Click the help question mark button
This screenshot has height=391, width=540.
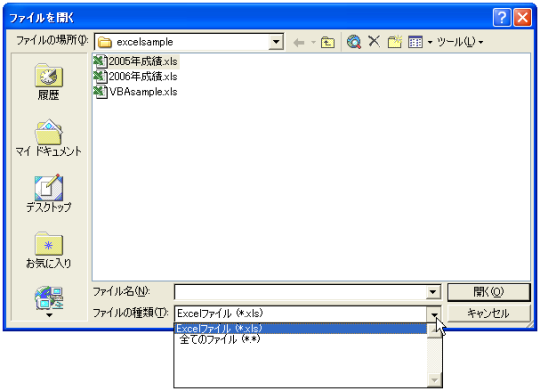coord(502,17)
